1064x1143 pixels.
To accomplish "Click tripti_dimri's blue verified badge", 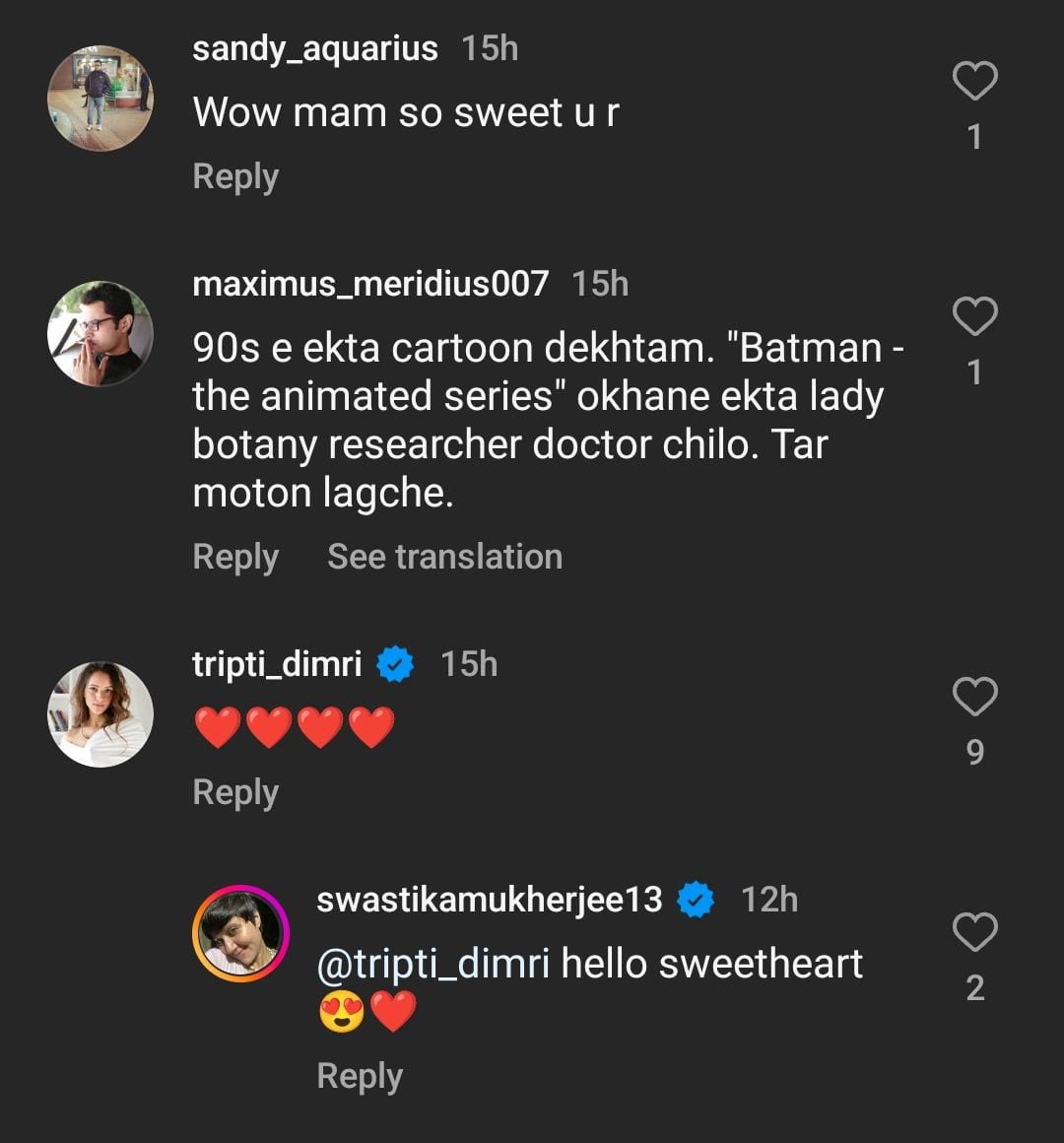I will [395, 665].
